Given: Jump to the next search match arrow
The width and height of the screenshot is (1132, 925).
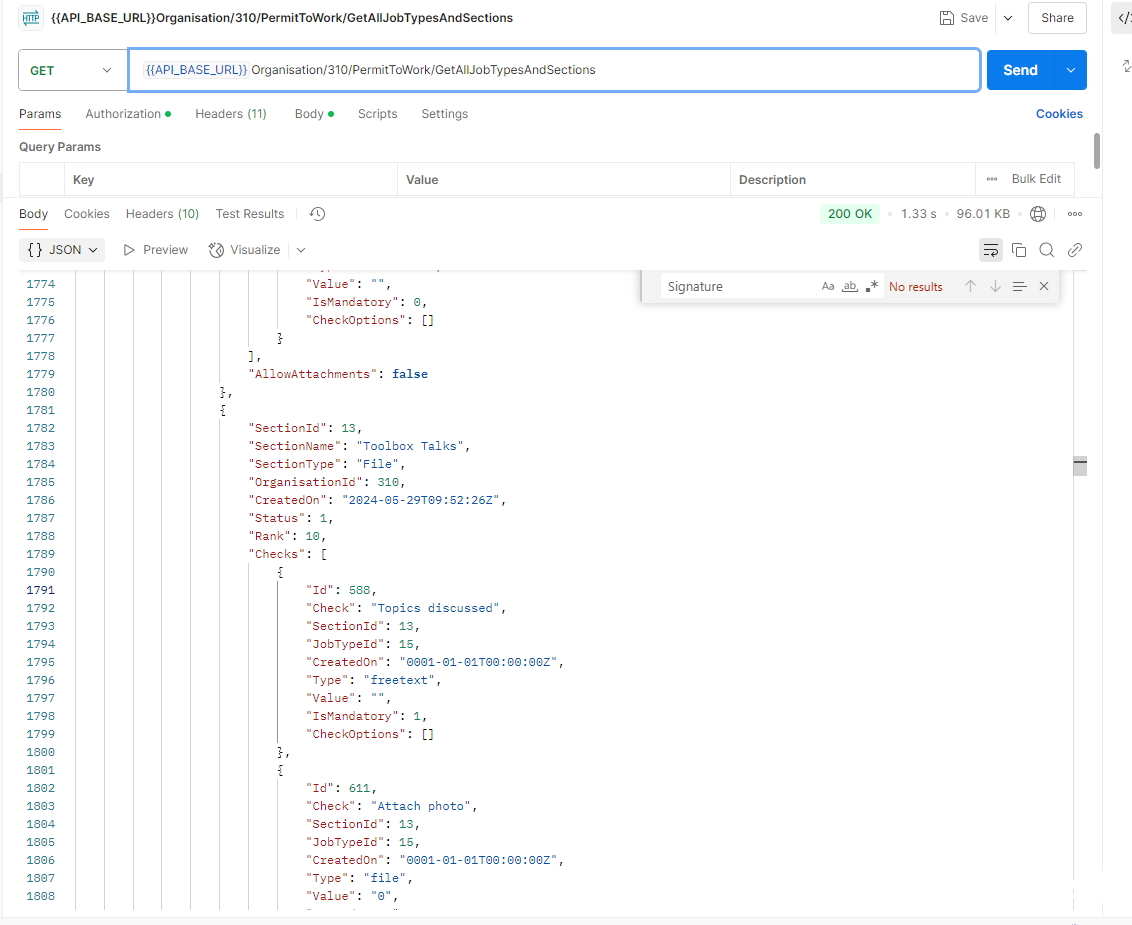Looking at the screenshot, I should click(995, 287).
